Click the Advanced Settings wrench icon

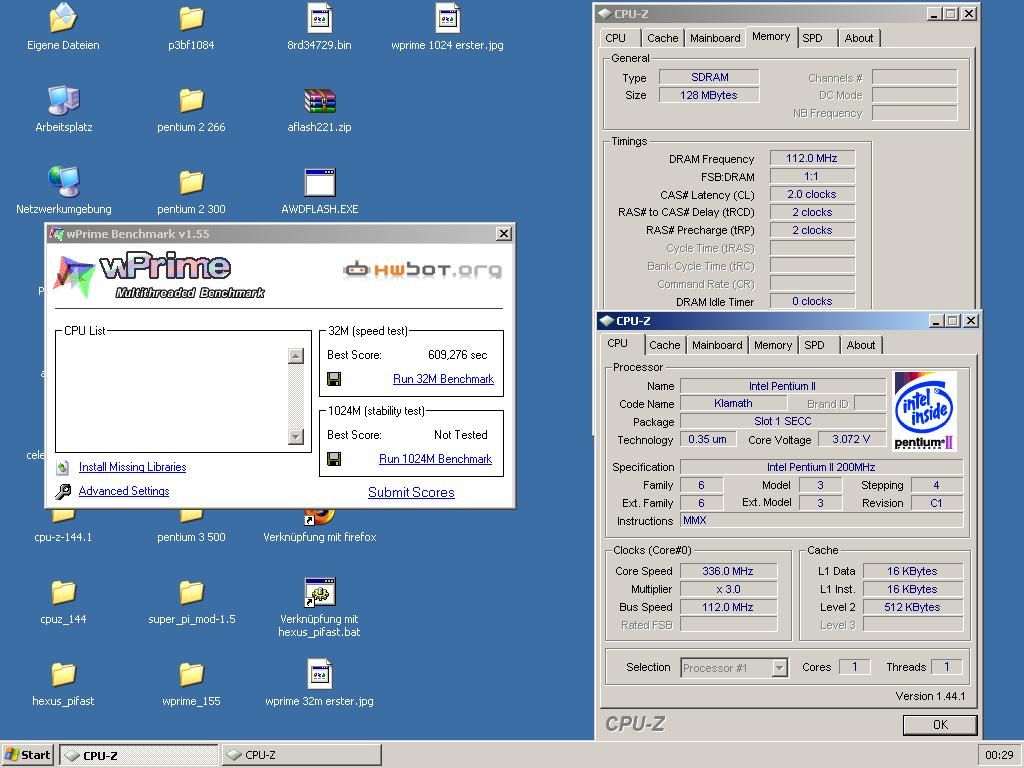[63, 491]
